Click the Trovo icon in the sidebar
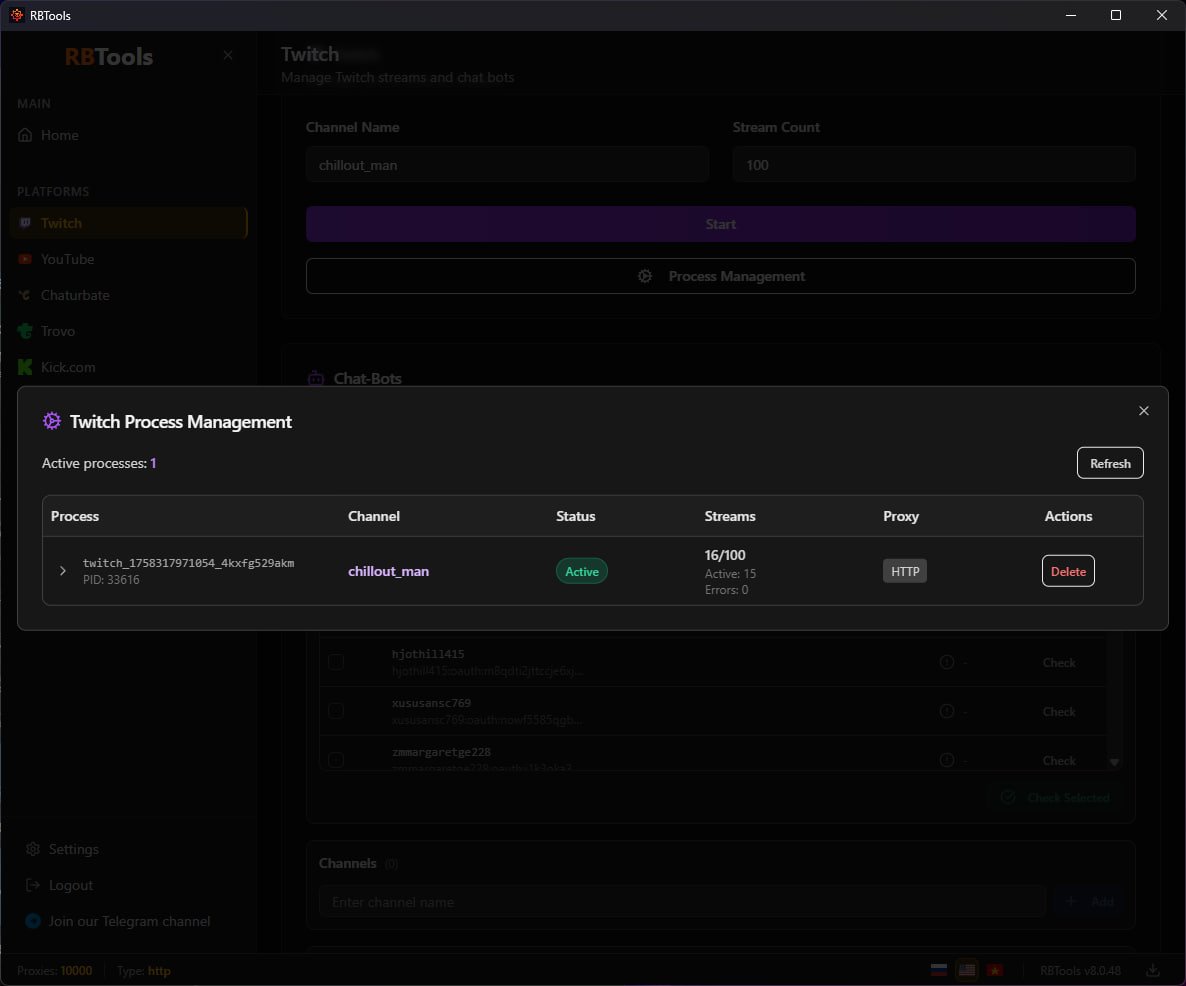This screenshot has height=986, width=1186. 25,331
